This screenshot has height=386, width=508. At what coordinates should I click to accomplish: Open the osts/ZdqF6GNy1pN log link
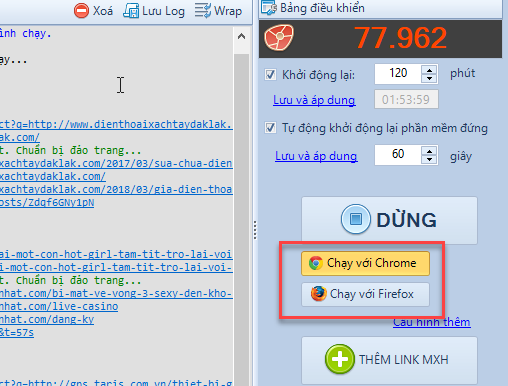pyautogui.click(x=47, y=203)
